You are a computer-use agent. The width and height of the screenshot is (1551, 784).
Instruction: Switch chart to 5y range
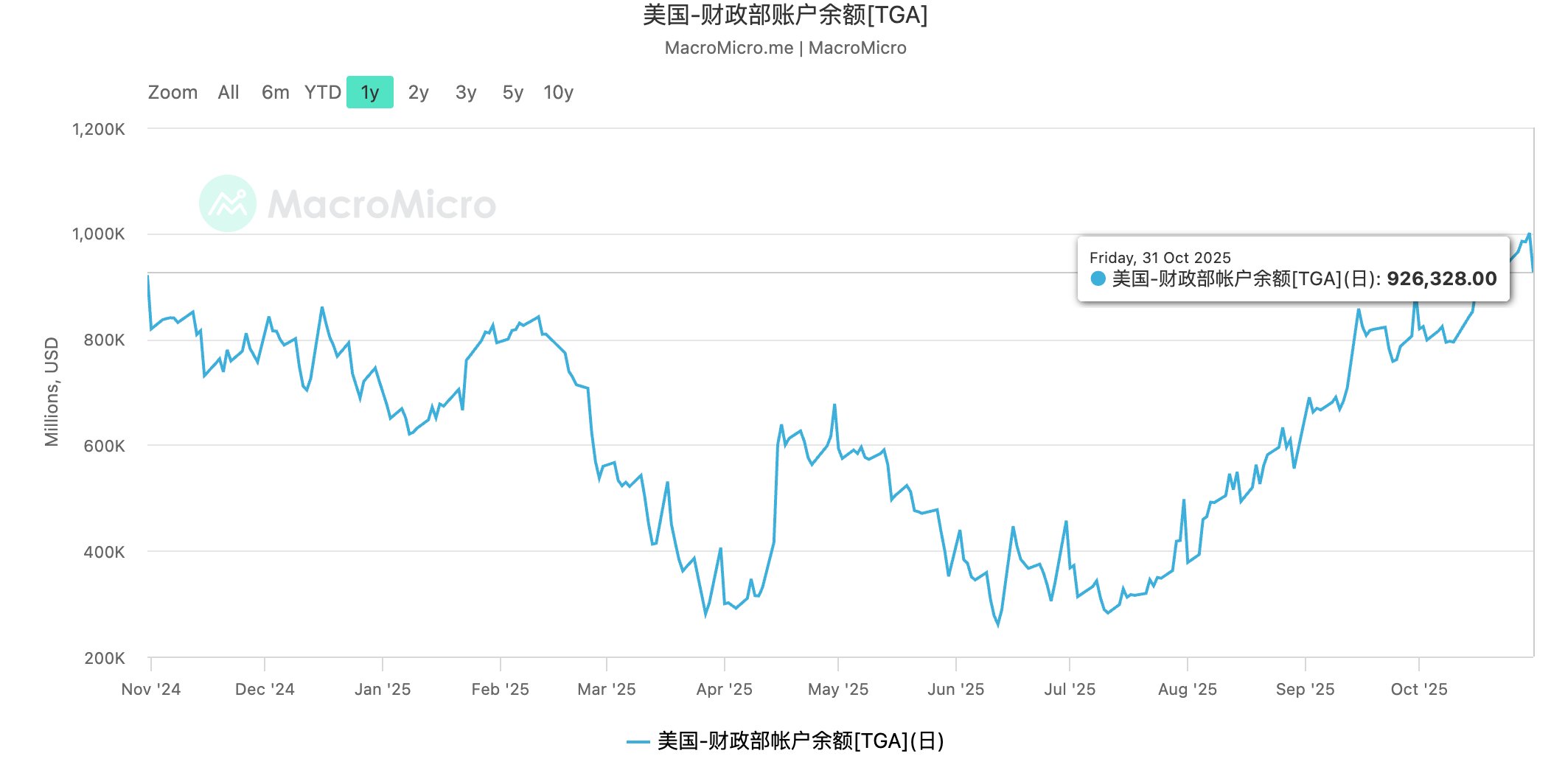512,92
